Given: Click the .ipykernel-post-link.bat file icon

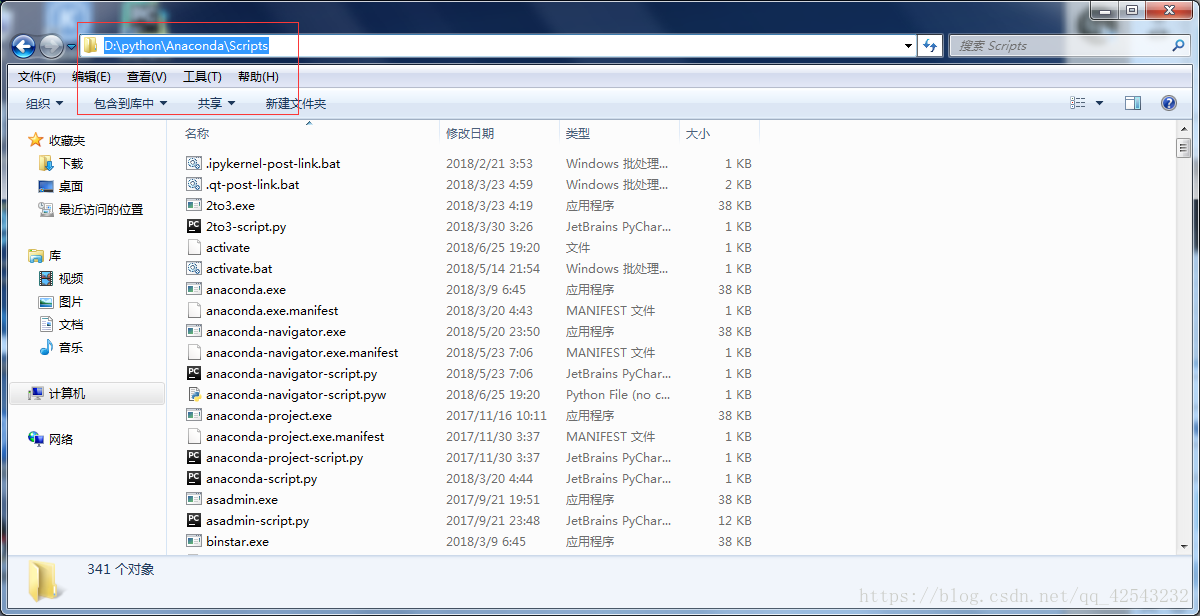Looking at the screenshot, I should 194,163.
